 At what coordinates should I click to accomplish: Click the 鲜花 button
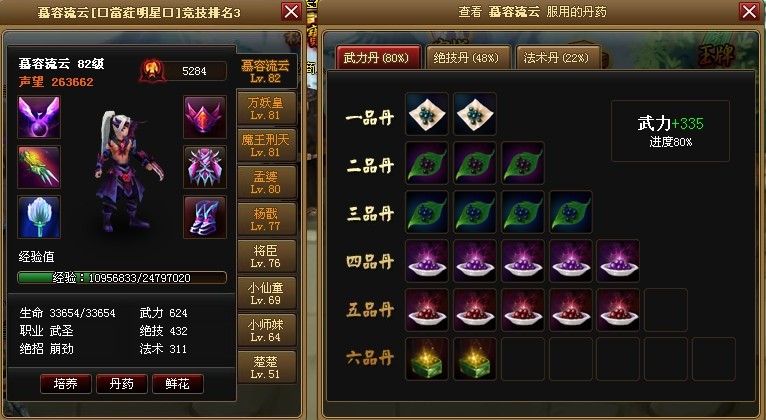tap(178, 384)
